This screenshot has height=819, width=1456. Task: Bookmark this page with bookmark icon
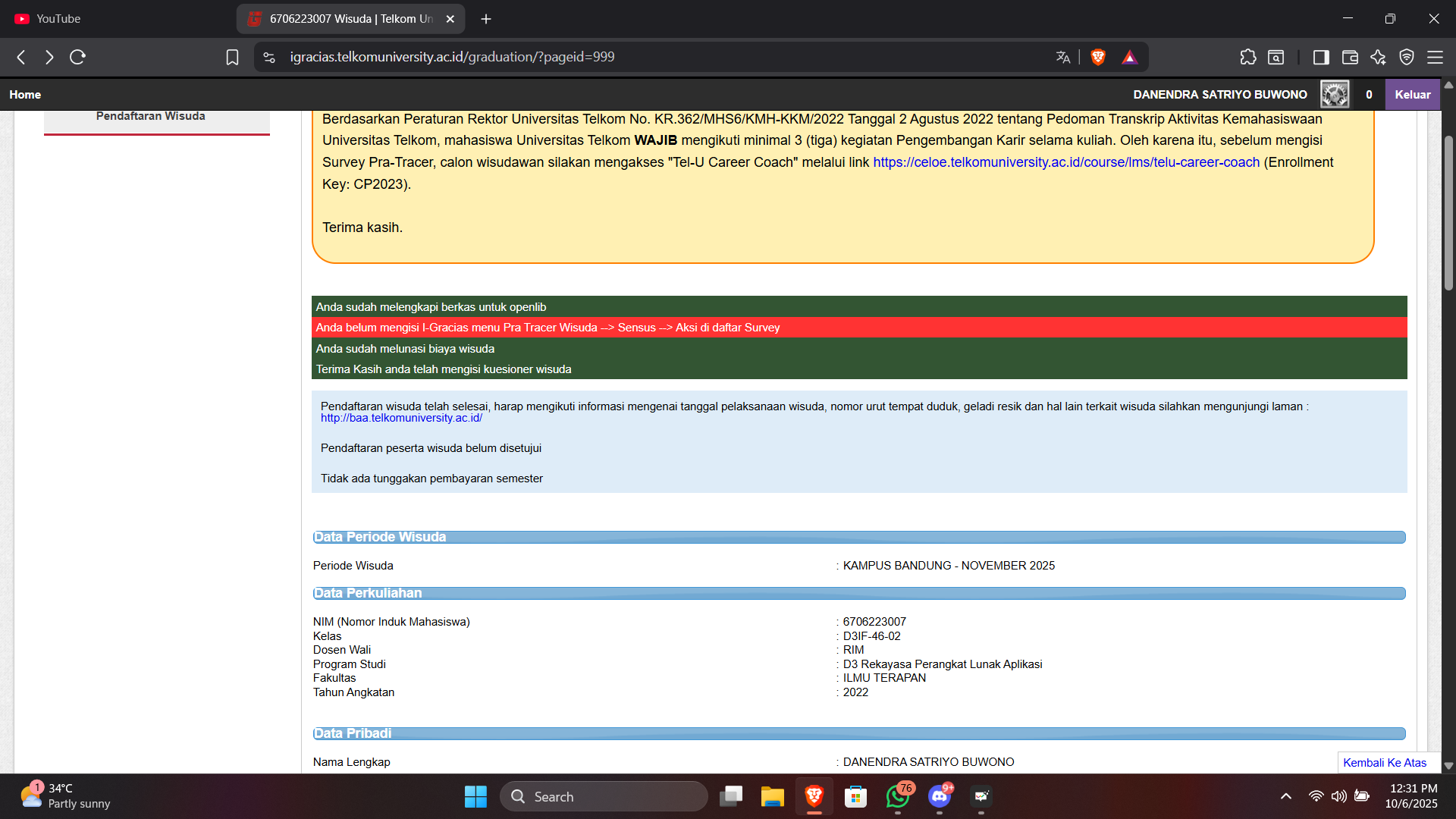(x=232, y=57)
